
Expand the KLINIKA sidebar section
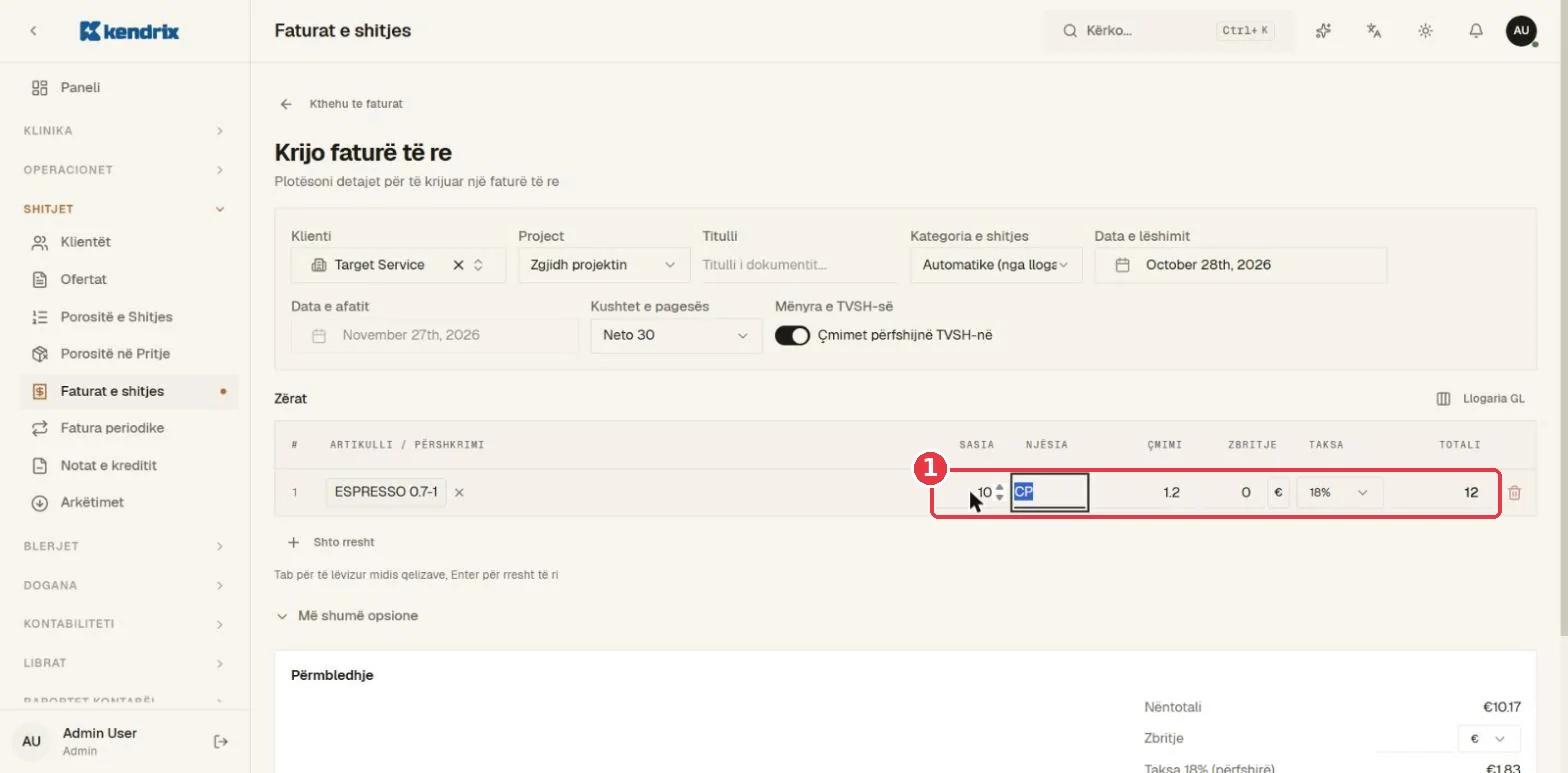(125, 131)
